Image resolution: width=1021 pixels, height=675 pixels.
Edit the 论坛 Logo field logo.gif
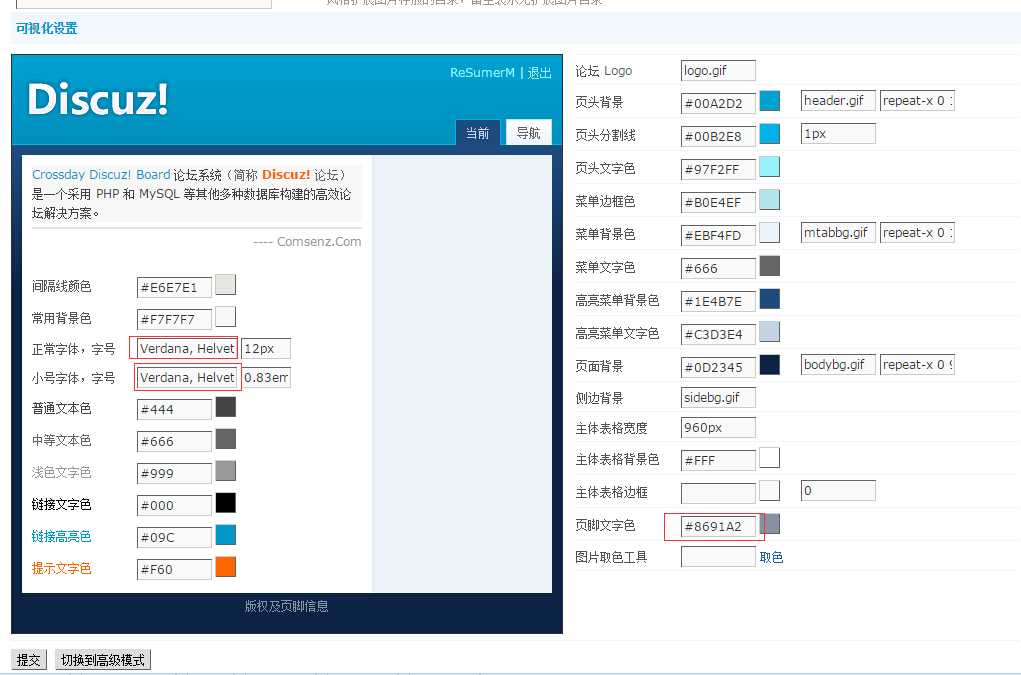point(718,70)
